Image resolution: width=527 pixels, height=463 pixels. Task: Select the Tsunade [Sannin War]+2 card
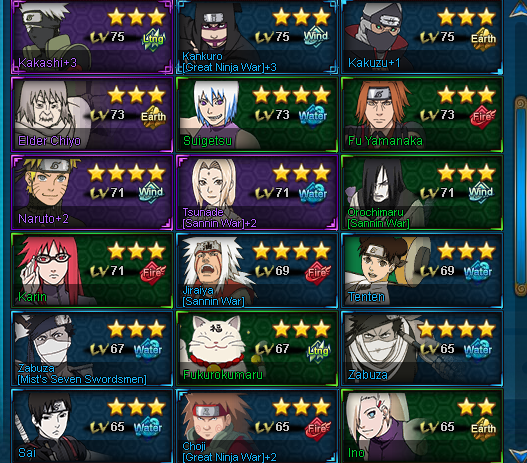point(257,192)
